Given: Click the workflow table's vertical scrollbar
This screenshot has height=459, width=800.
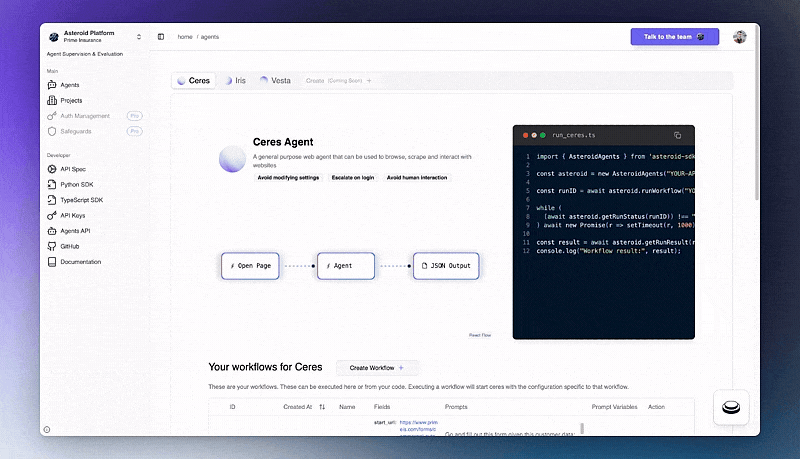Looking at the screenshot, I should [582, 428].
